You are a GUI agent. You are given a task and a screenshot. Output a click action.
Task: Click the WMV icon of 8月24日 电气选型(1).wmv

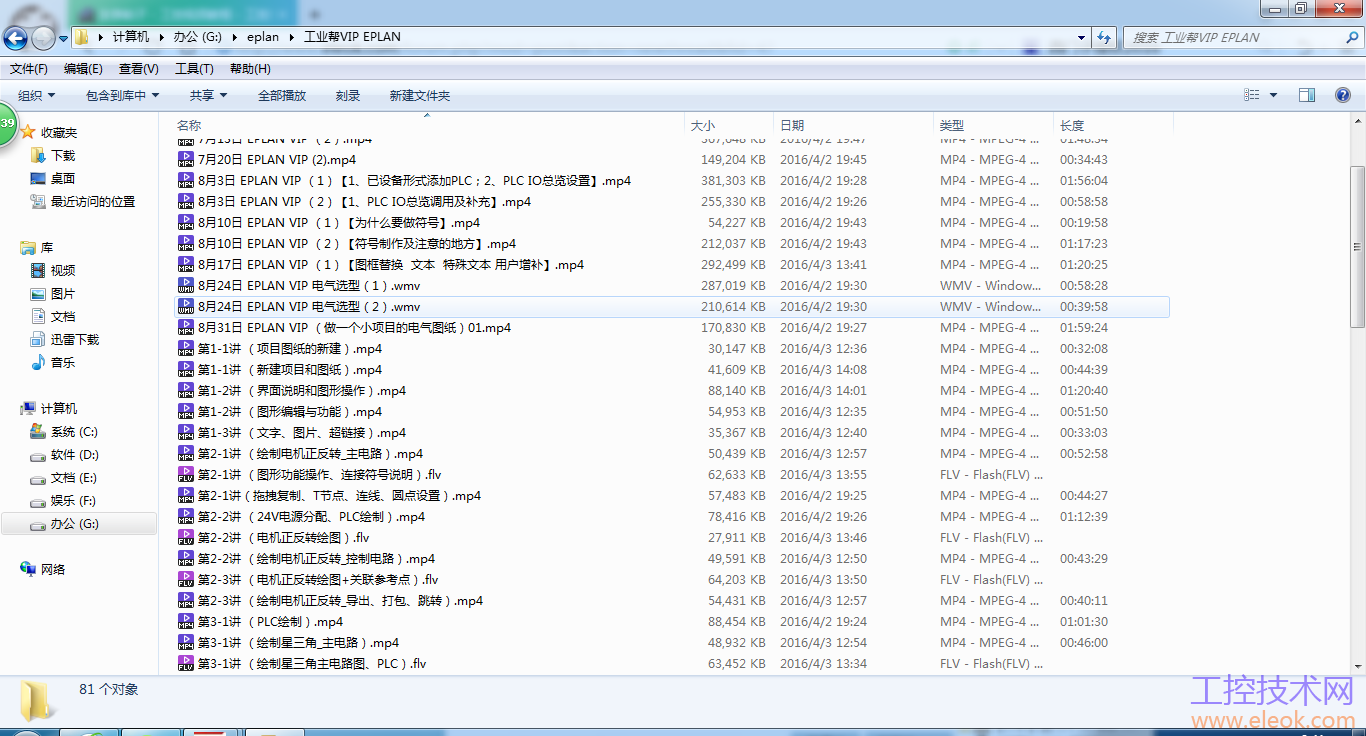[x=186, y=285]
